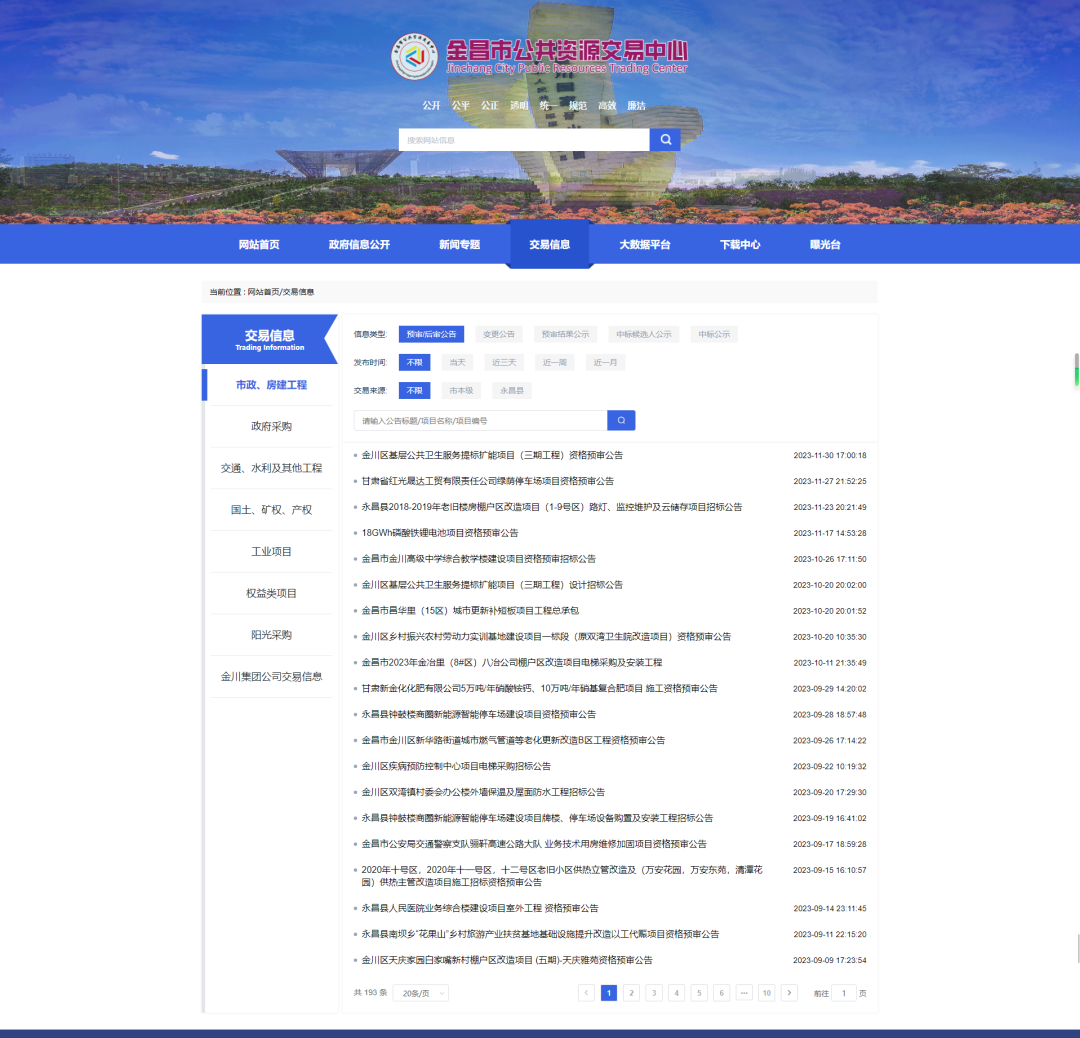Viewport: 1080px width, 1038px height.
Task: Select 永昌县 trading source filter
Action: (x=512, y=391)
